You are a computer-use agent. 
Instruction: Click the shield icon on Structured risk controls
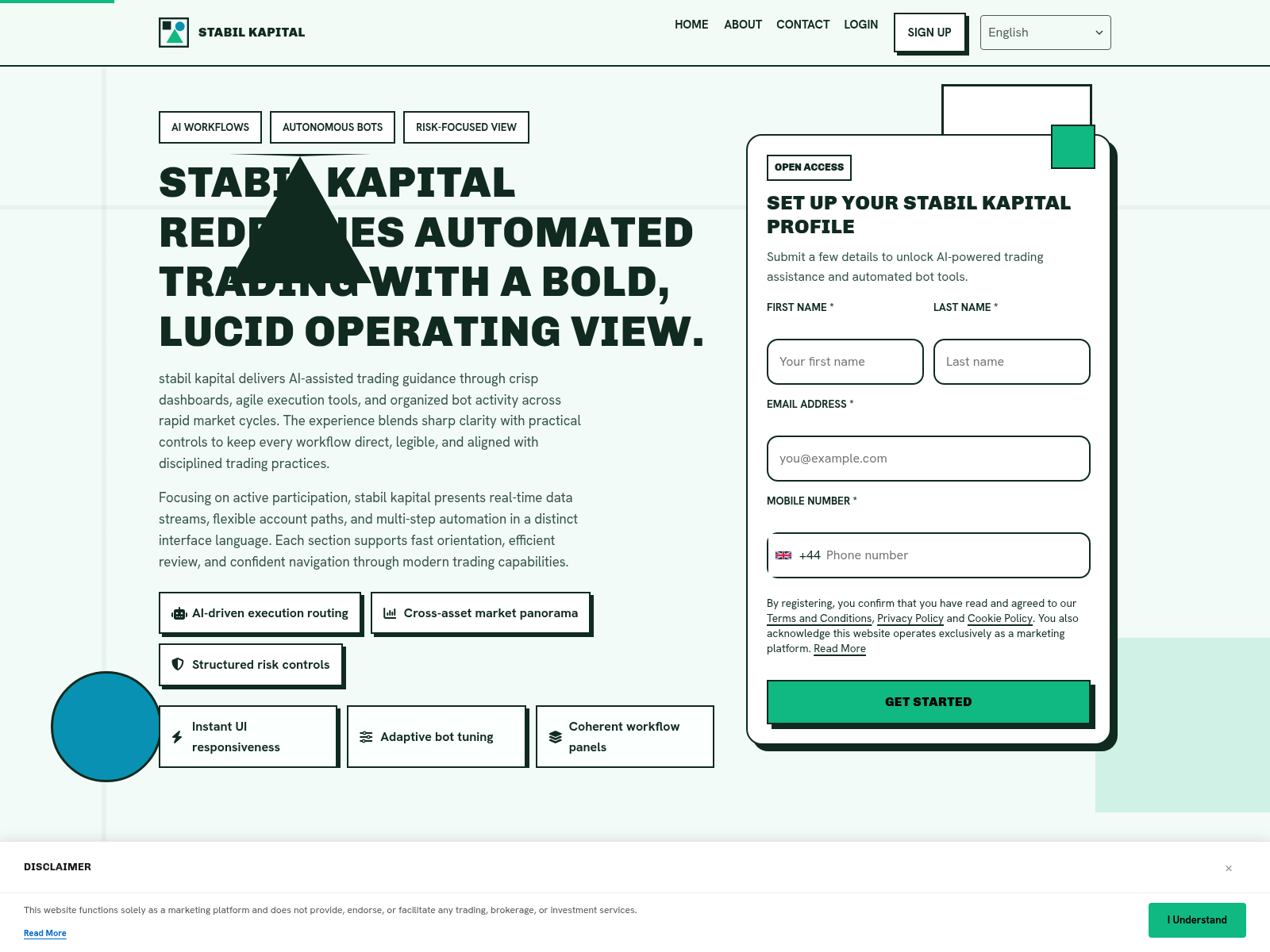tap(178, 664)
